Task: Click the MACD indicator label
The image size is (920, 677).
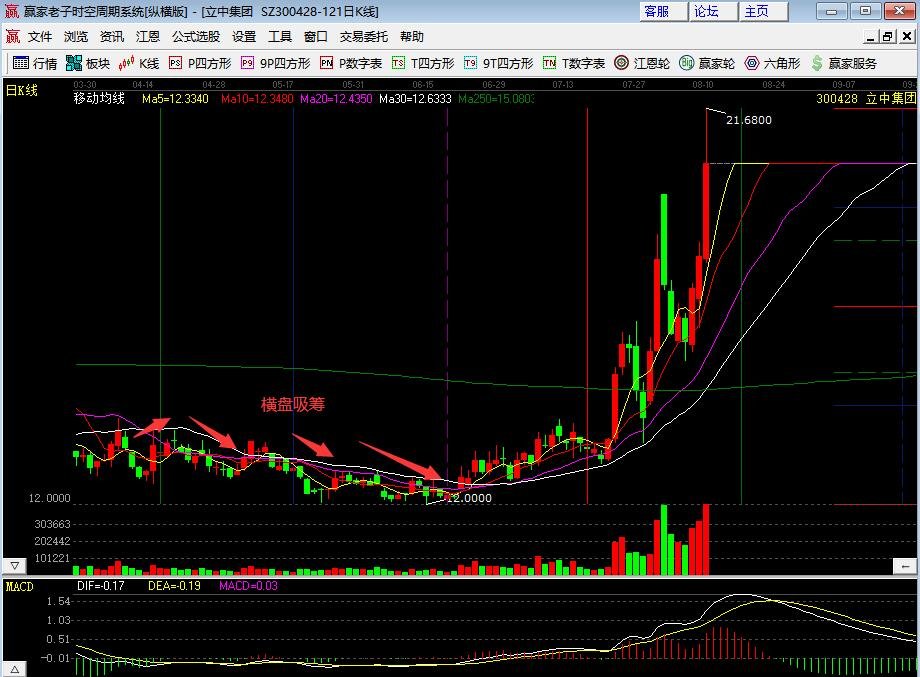Action: click(x=20, y=586)
